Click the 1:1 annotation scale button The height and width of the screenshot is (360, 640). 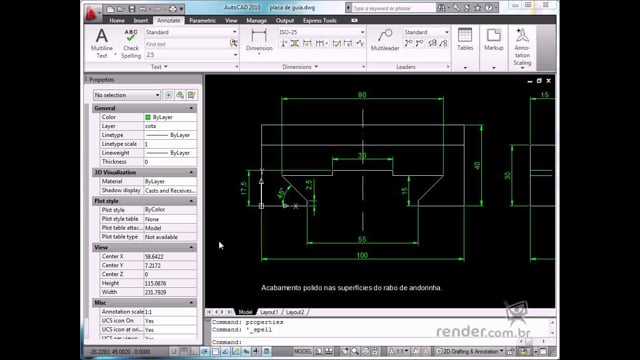click(x=399, y=351)
